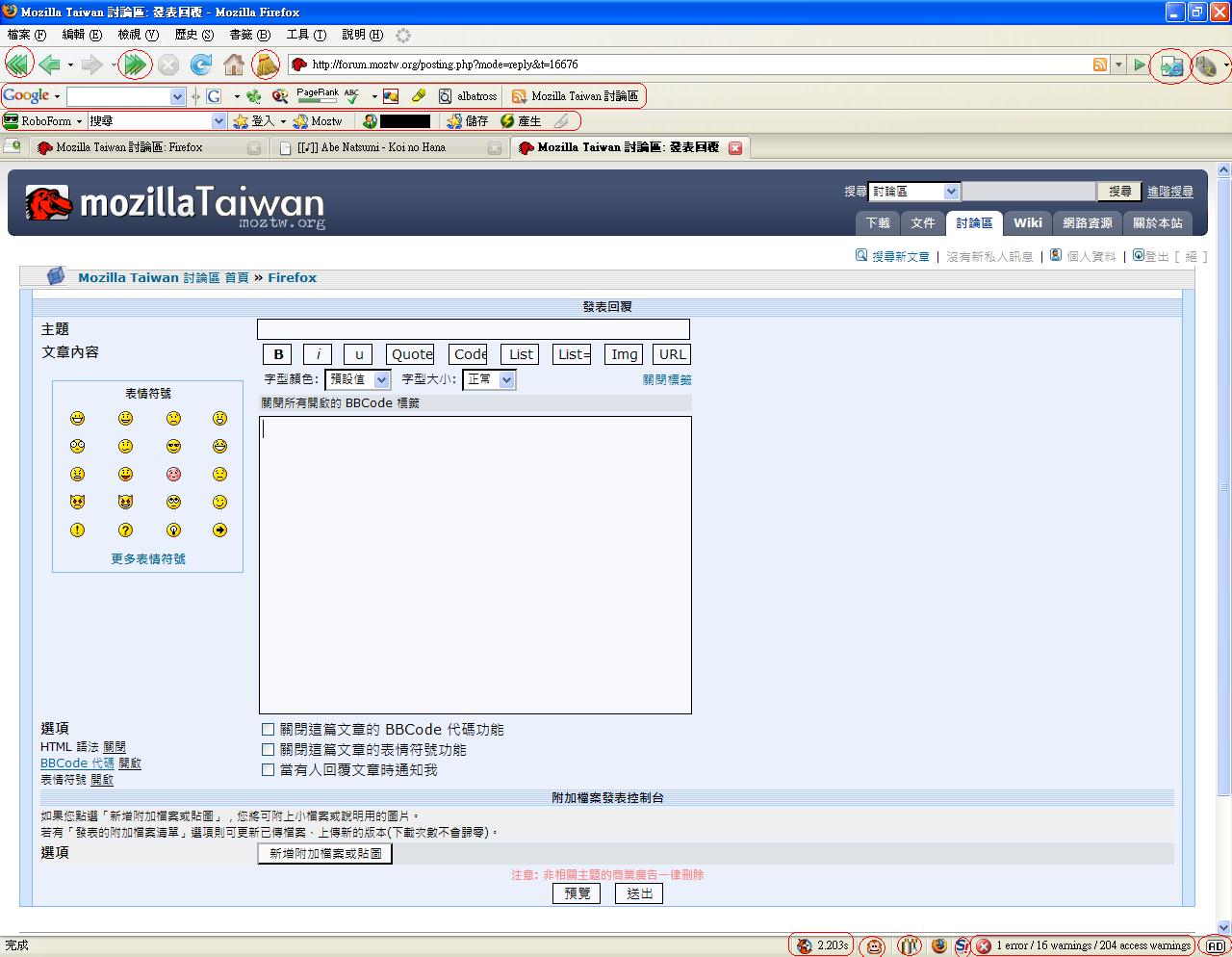Click the rewind double green arrow icon
The image size is (1232, 957).
click(x=17, y=65)
